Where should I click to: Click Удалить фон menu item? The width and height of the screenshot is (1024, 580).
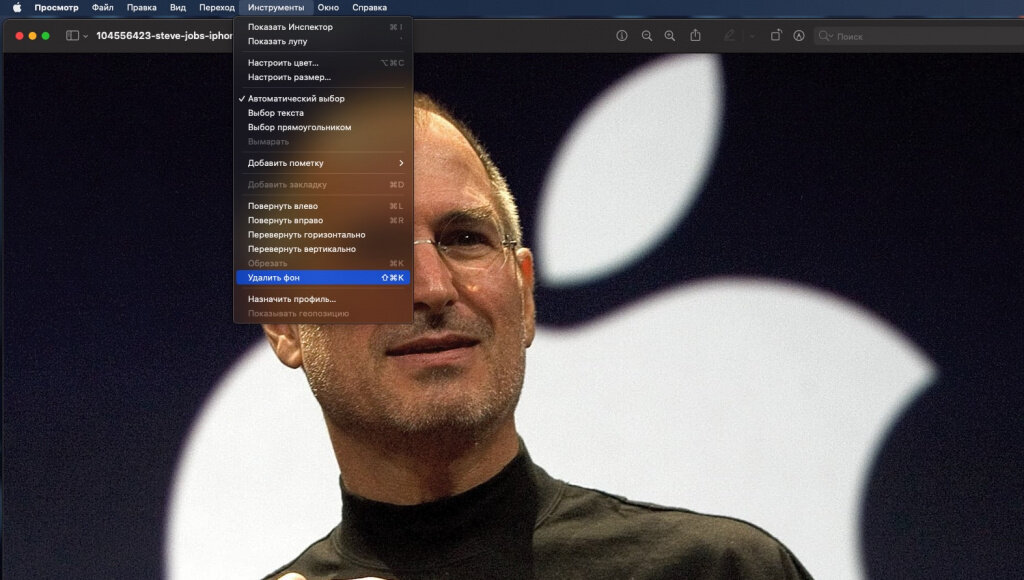coord(323,278)
